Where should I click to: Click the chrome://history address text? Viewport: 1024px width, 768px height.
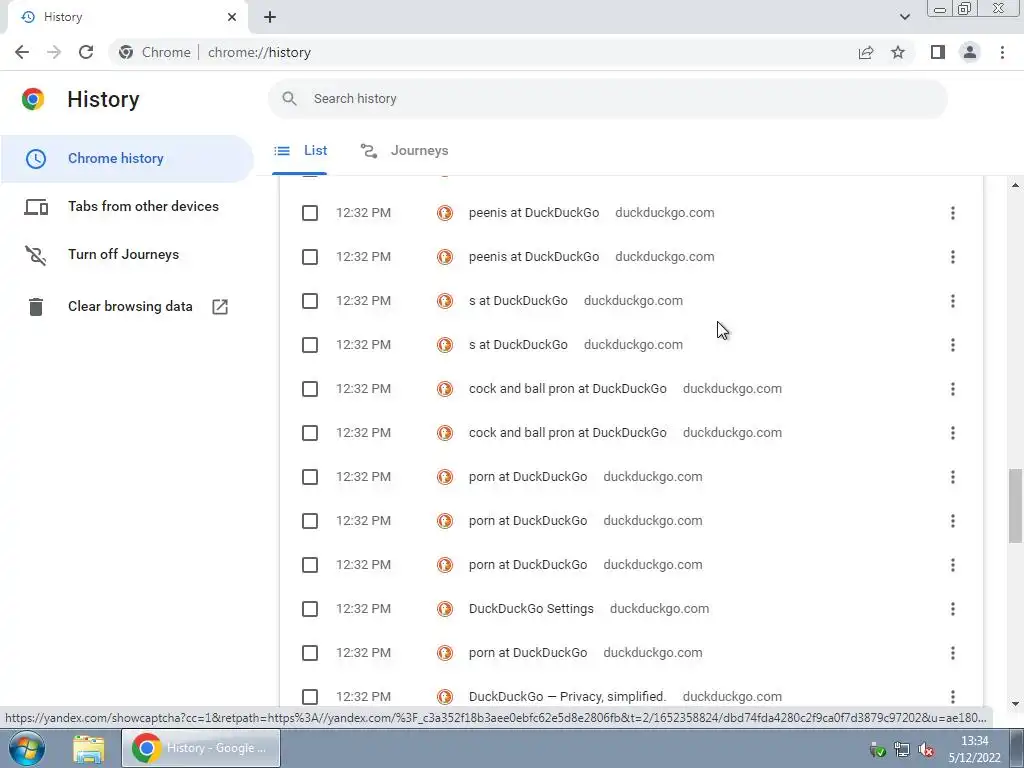pos(259,52)
